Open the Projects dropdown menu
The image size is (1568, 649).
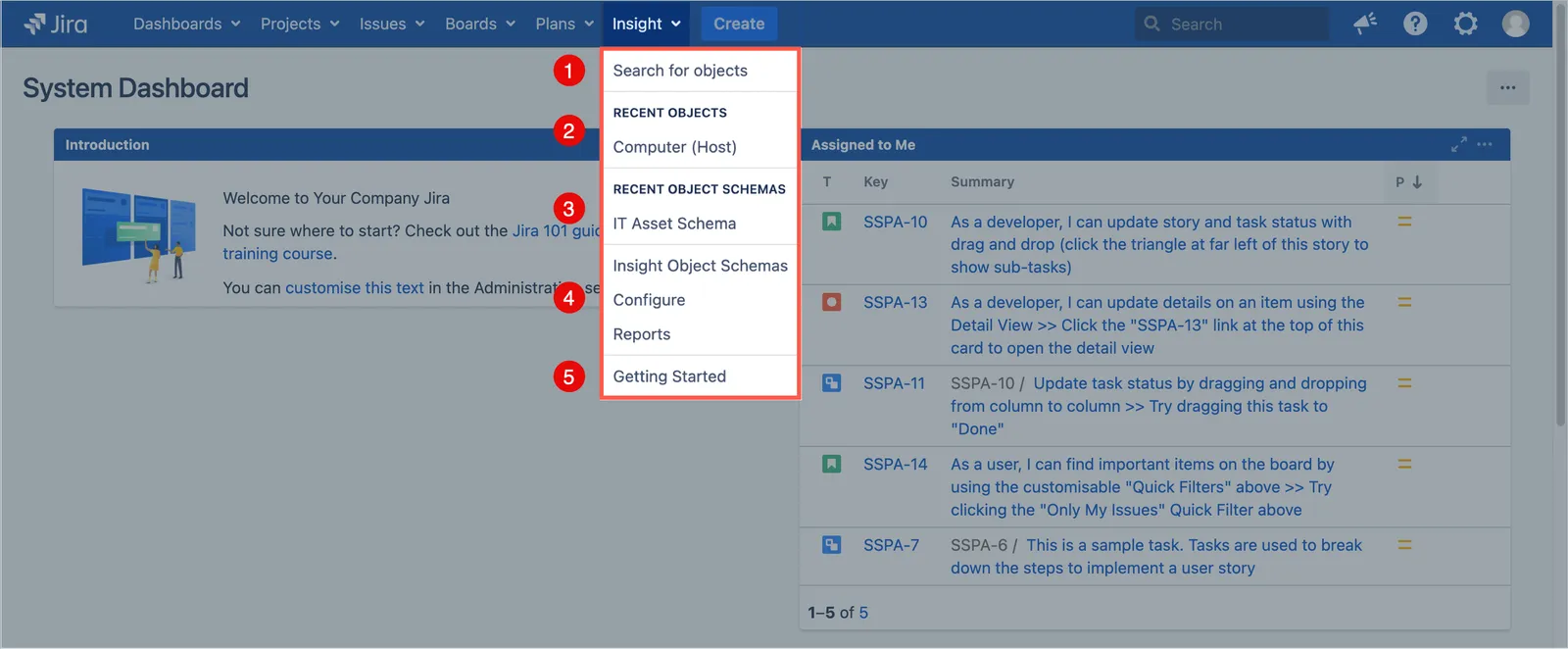300,24
